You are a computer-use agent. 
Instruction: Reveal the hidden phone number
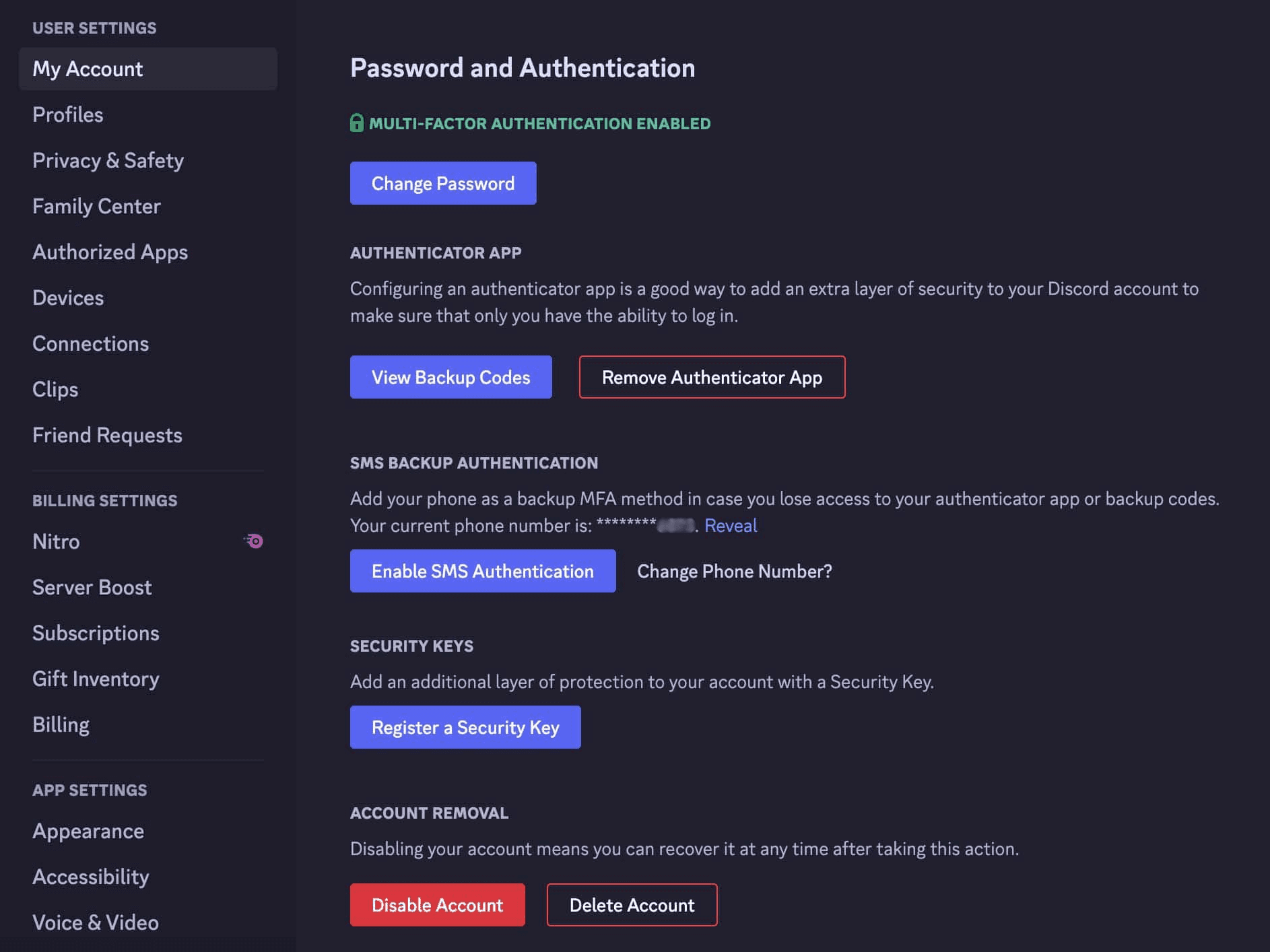point(731,525)
